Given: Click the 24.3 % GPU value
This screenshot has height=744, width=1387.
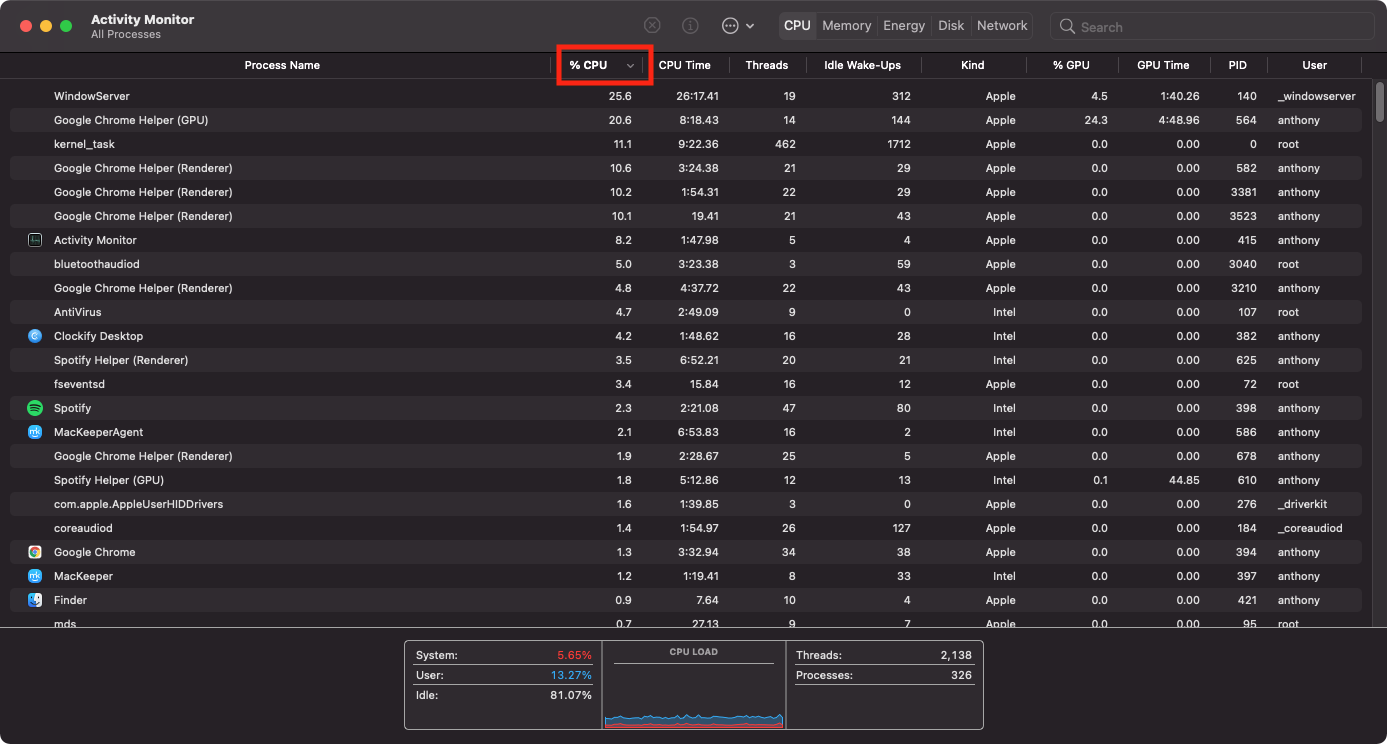Looking at the screenshot, I should [x=1096, y=120].
